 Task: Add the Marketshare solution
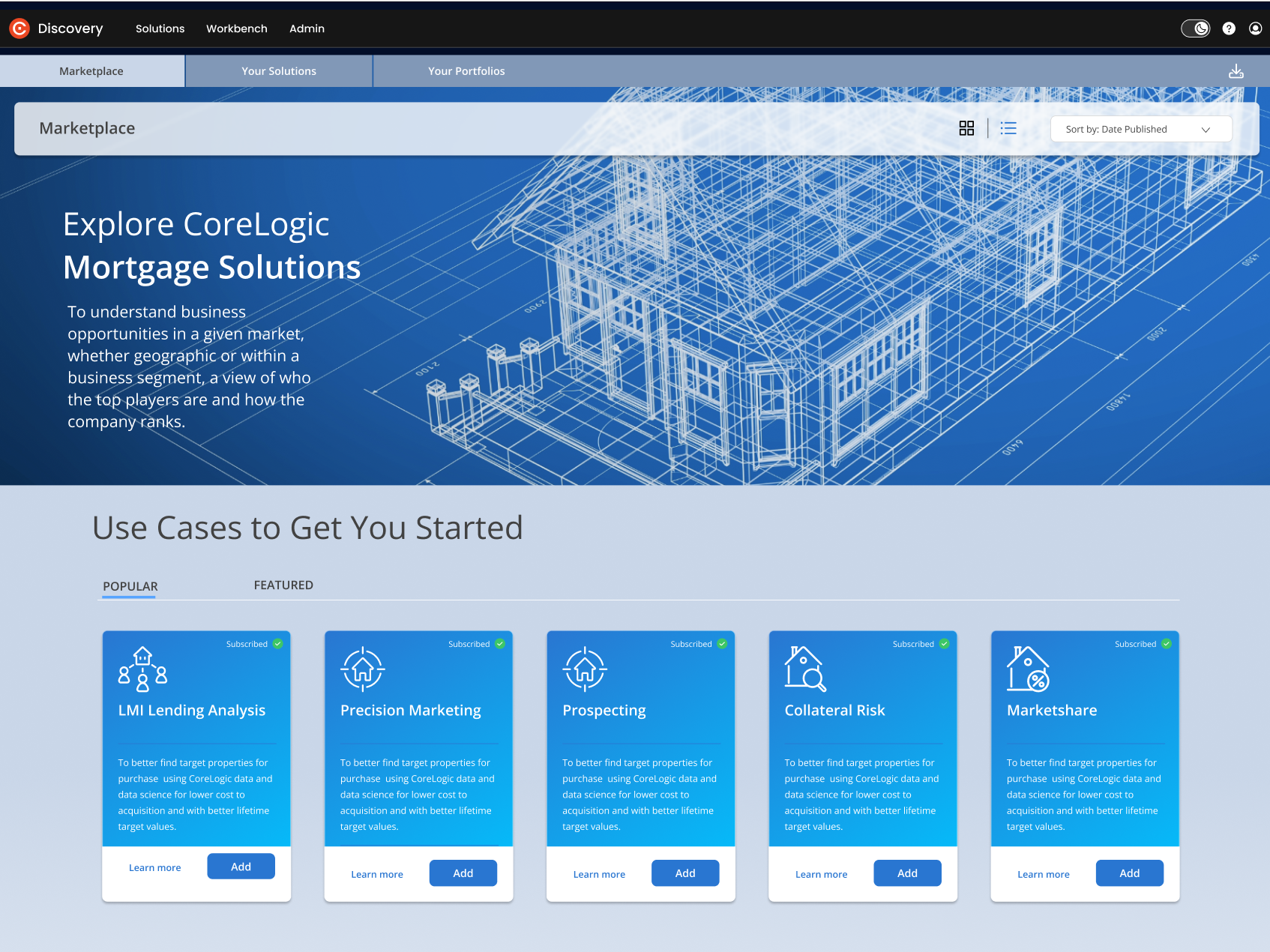pos(1130,873)
